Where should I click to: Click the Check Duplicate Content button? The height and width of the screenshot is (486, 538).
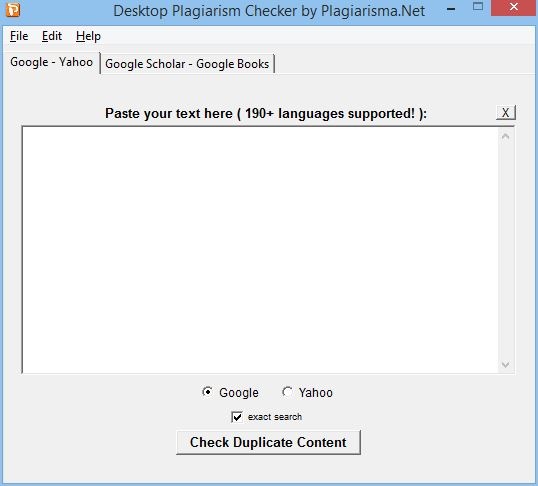tap(268, 442)
